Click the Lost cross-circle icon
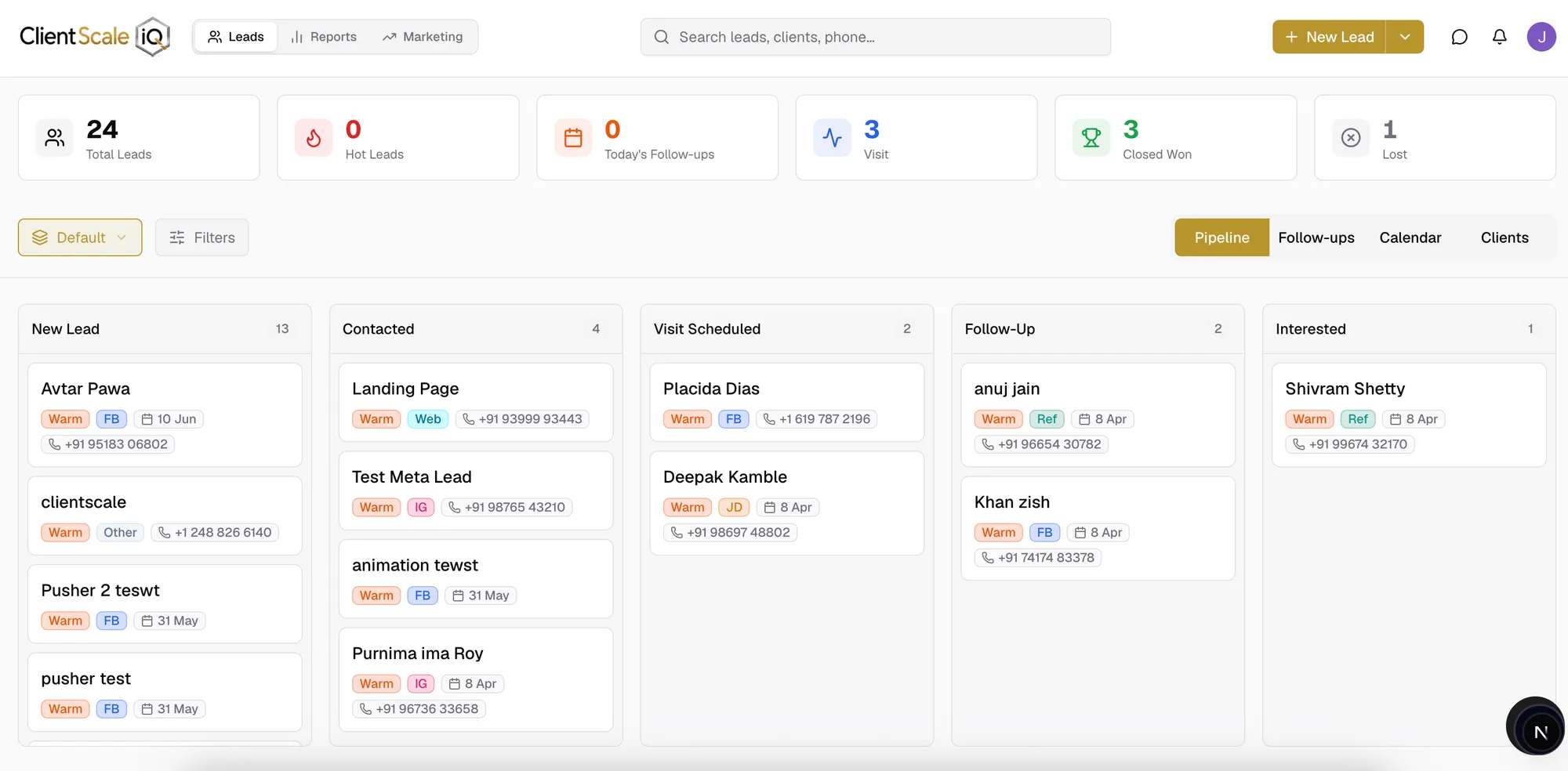Screen dimensions: 1568x771 click(1351, 138)
